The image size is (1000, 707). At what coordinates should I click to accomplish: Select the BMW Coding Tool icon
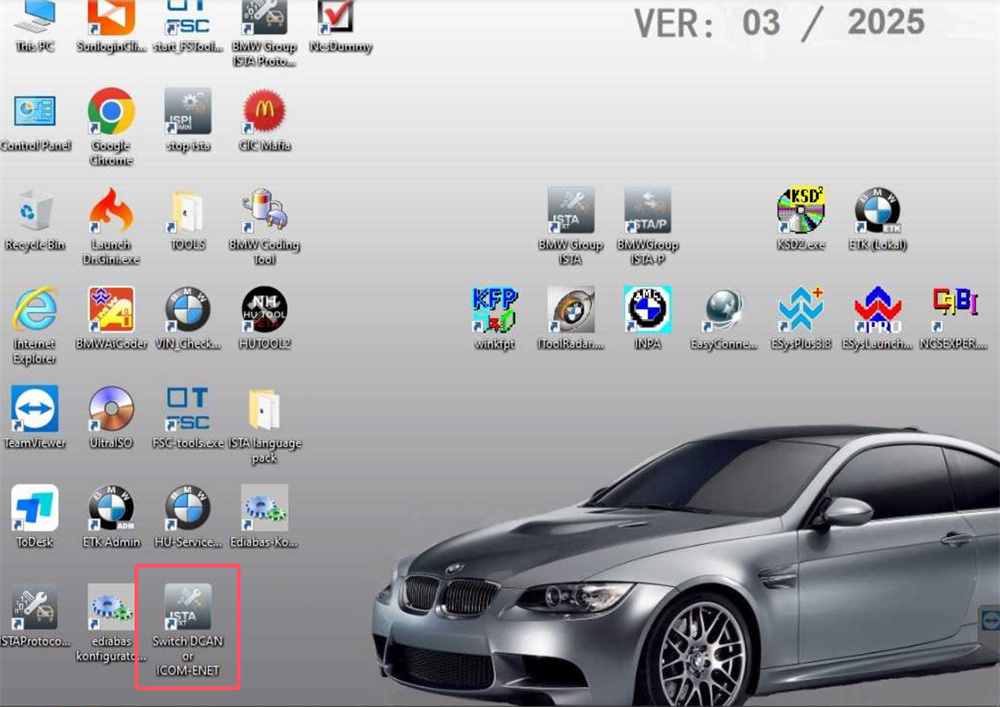click(264, 210)
